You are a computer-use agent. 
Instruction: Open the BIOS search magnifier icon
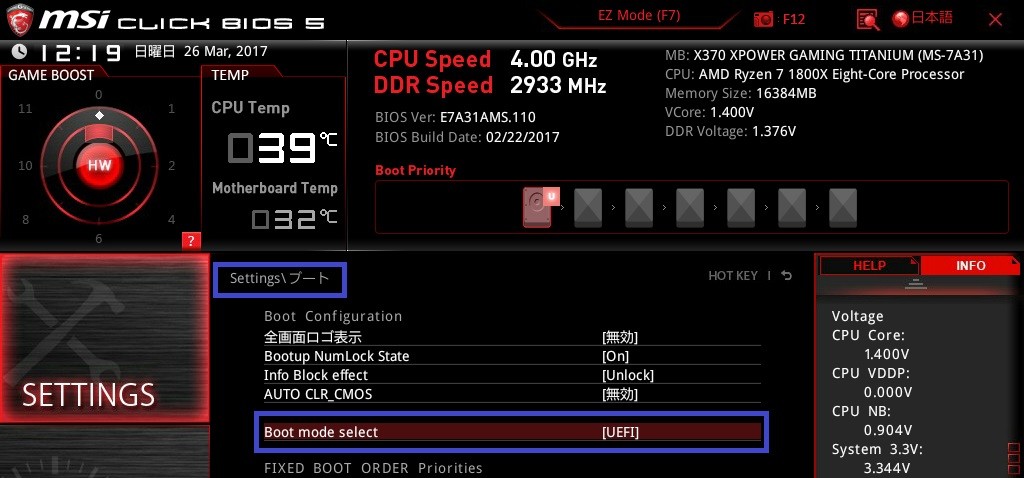click(867, 20)
